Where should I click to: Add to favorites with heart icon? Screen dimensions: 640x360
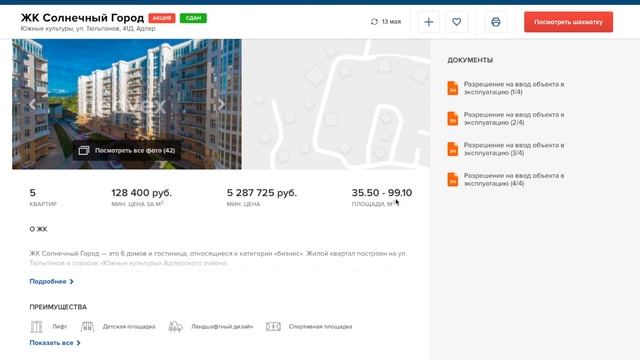tap(456, 22)
